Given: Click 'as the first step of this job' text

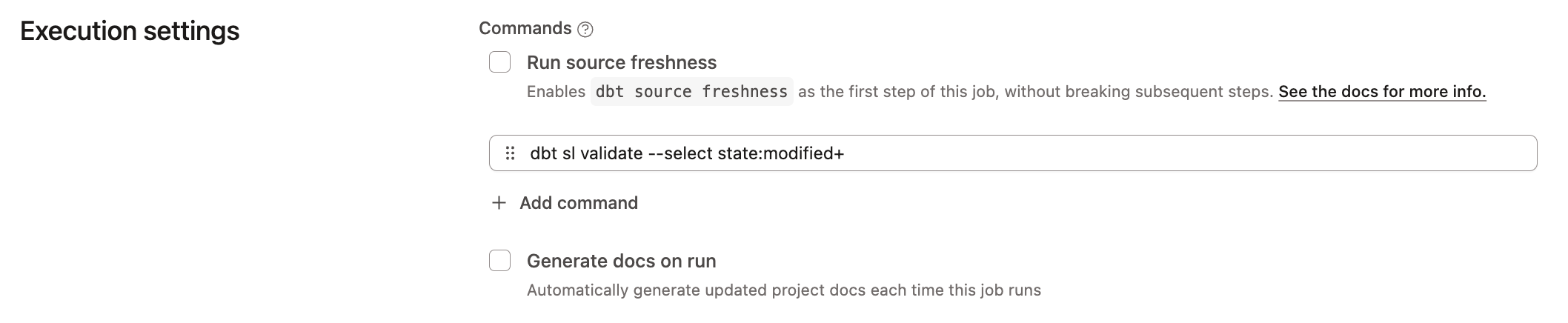Looking at the screenshot, I should 898,92.
